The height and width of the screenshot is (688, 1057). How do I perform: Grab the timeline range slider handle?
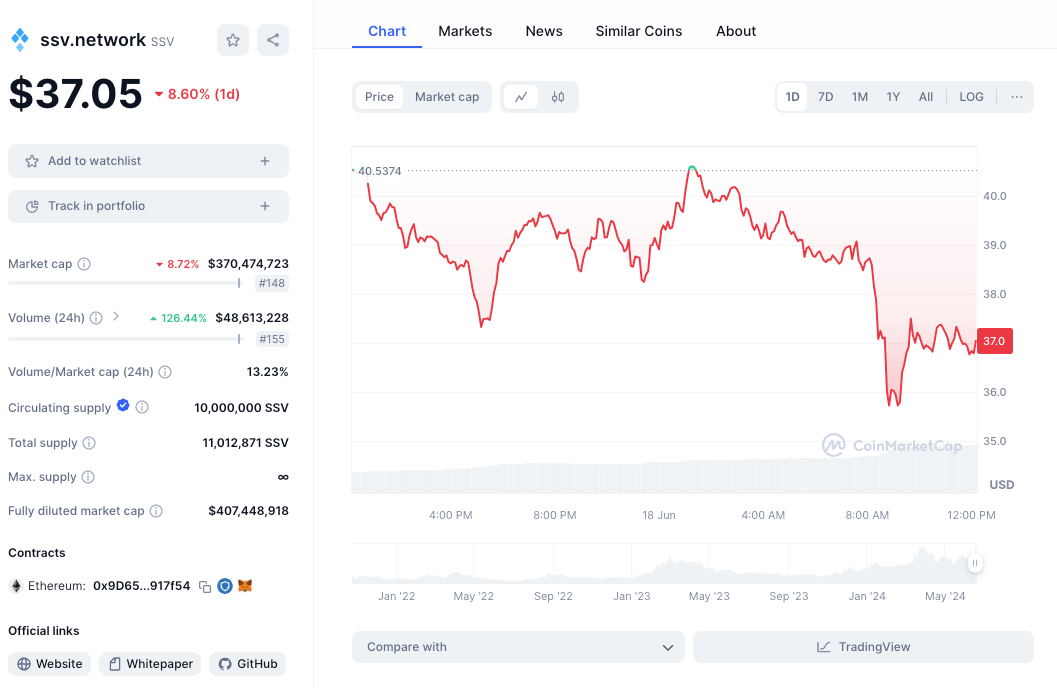974,563
